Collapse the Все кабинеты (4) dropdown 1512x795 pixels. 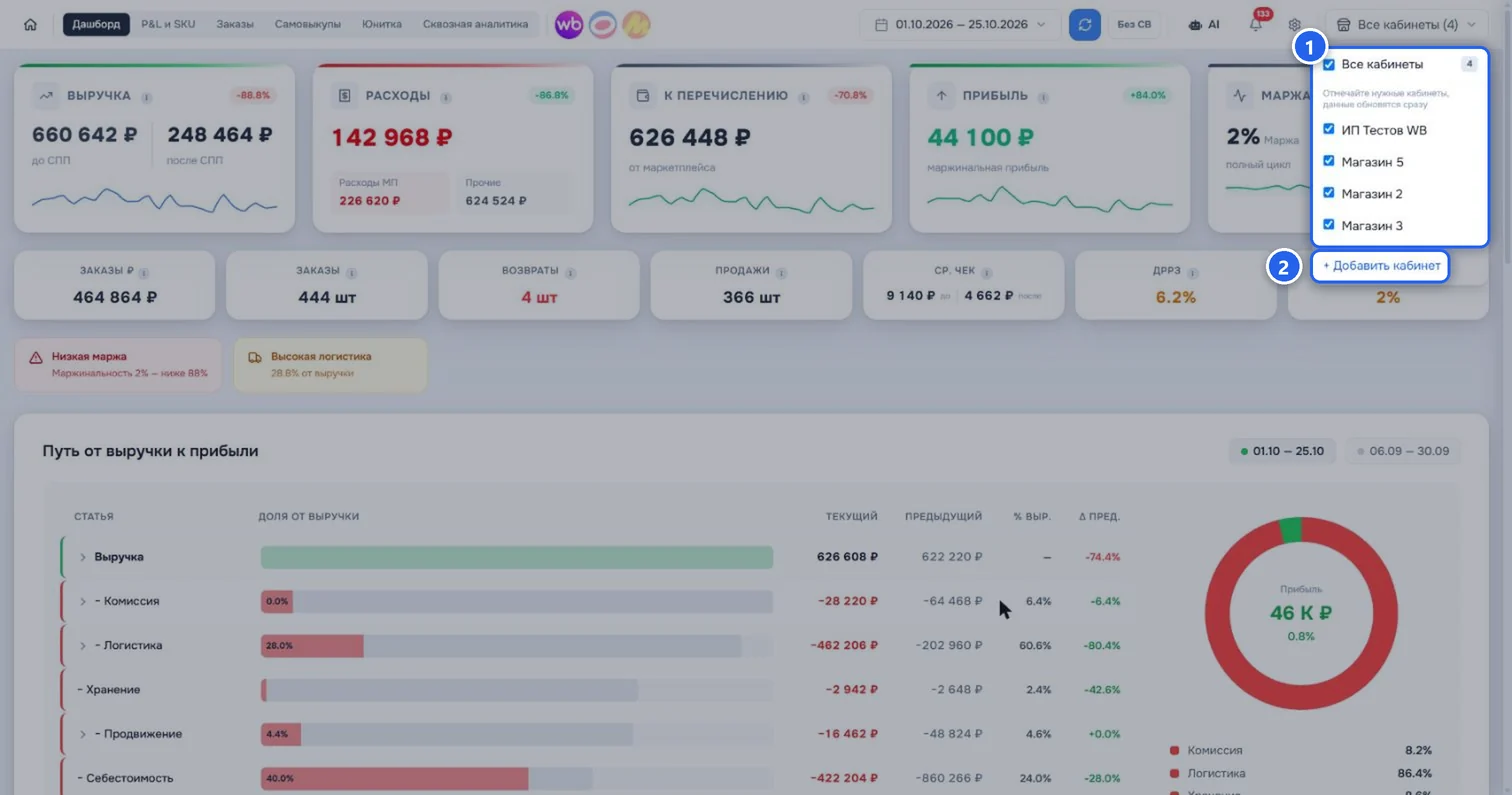pos(1406,25)
